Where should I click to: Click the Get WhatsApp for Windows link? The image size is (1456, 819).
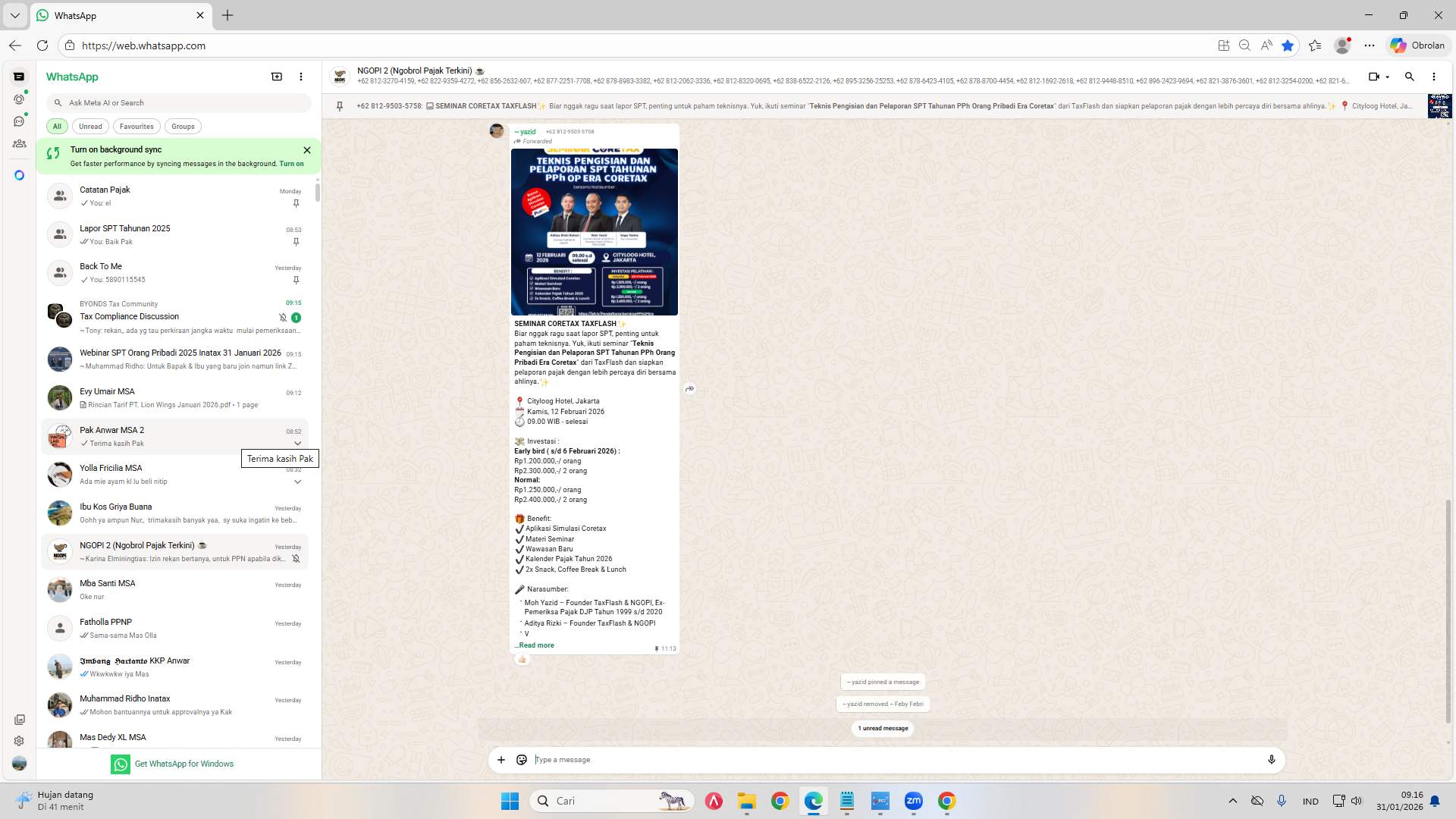[184, 764]
